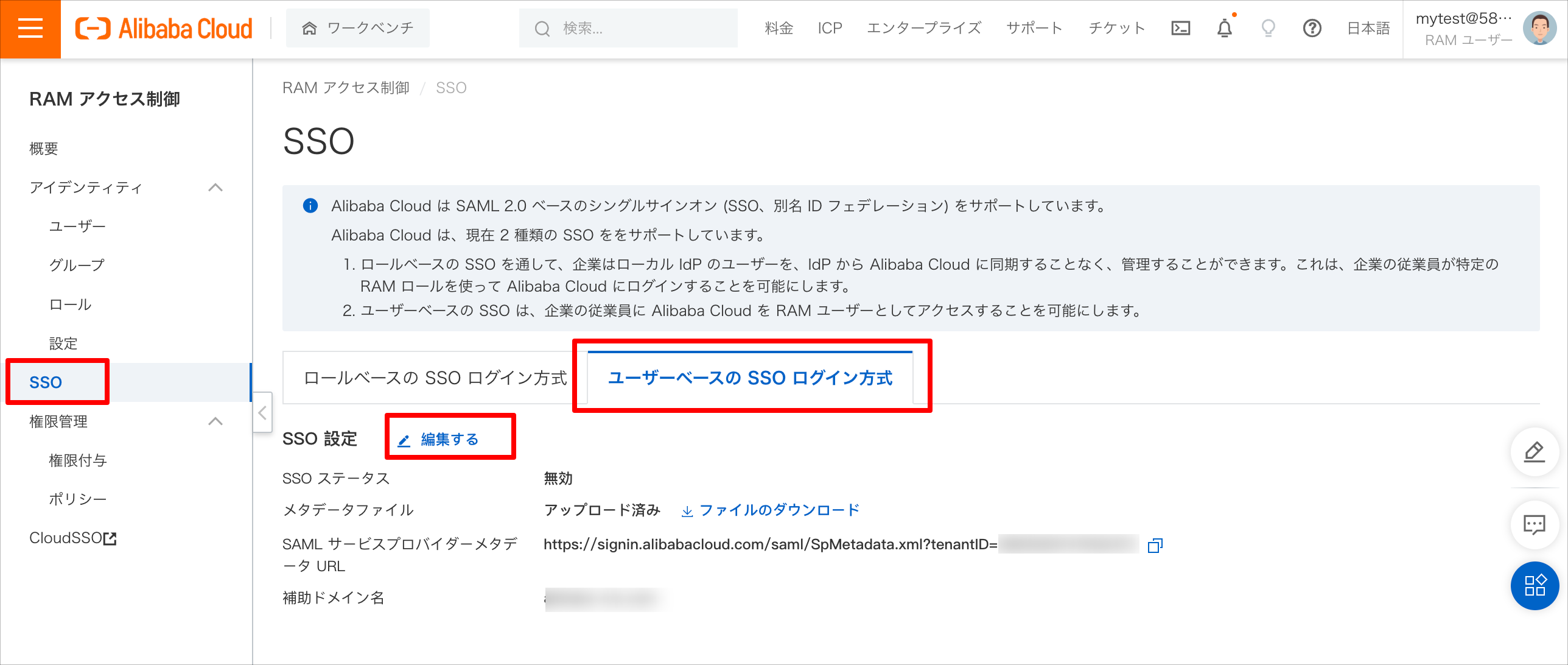The height and width of the screenshot is (665, 1568).
Task: View notifications via the bell icon
Action: tap(1225, 28)
